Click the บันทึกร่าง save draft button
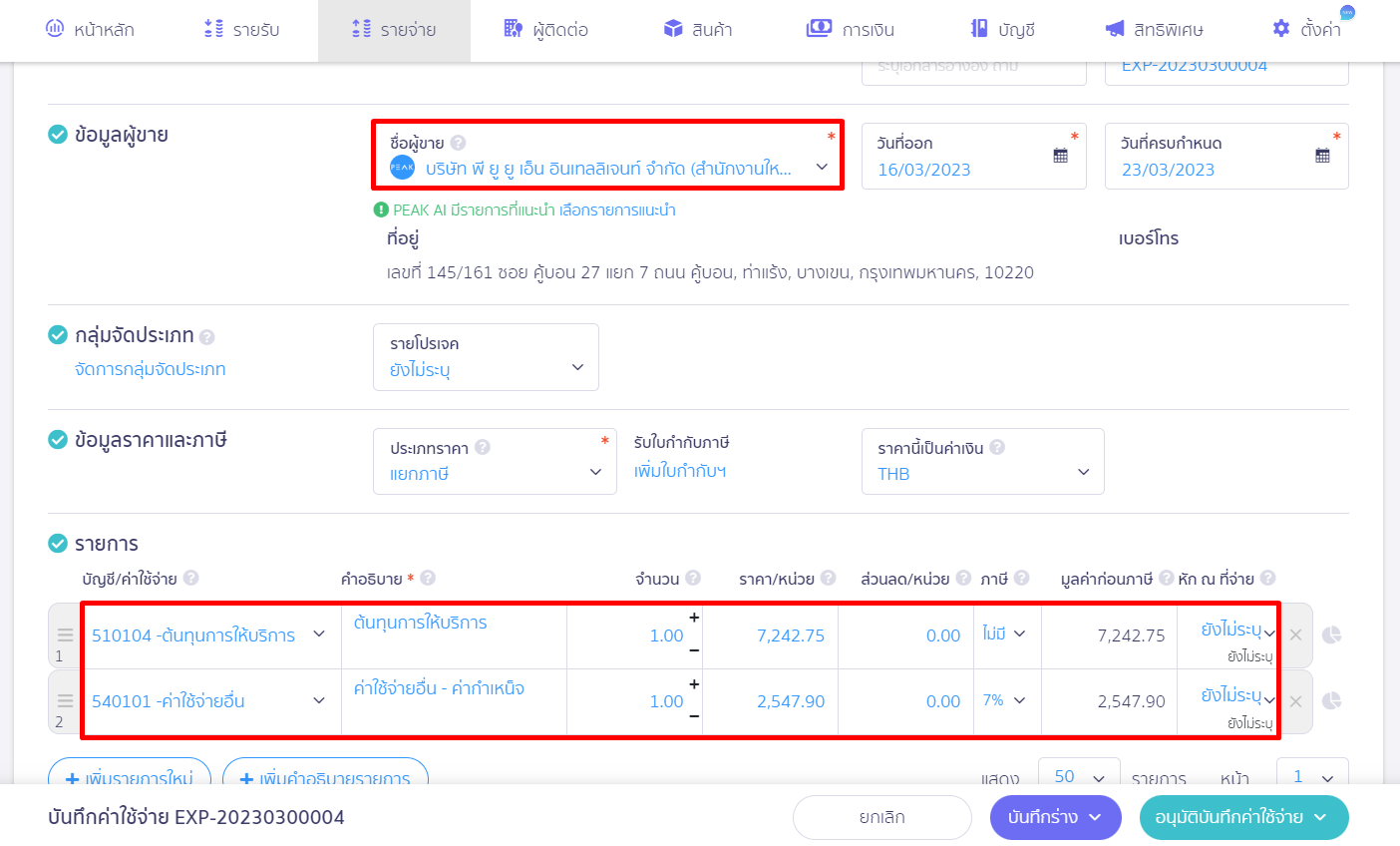 pyautogui.click(x=1055, y=817)
